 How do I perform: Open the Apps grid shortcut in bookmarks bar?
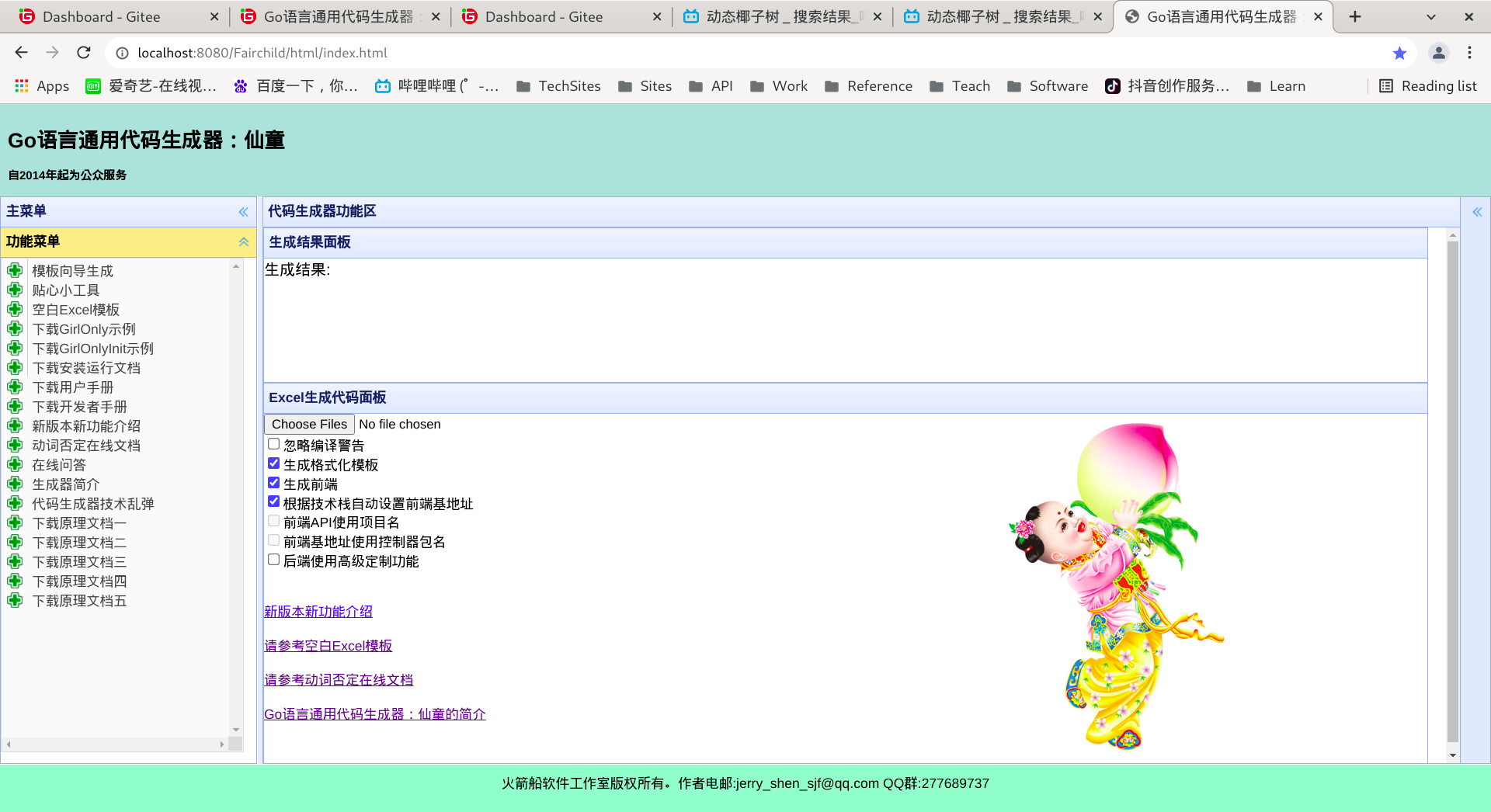click(x=42, y=86)
